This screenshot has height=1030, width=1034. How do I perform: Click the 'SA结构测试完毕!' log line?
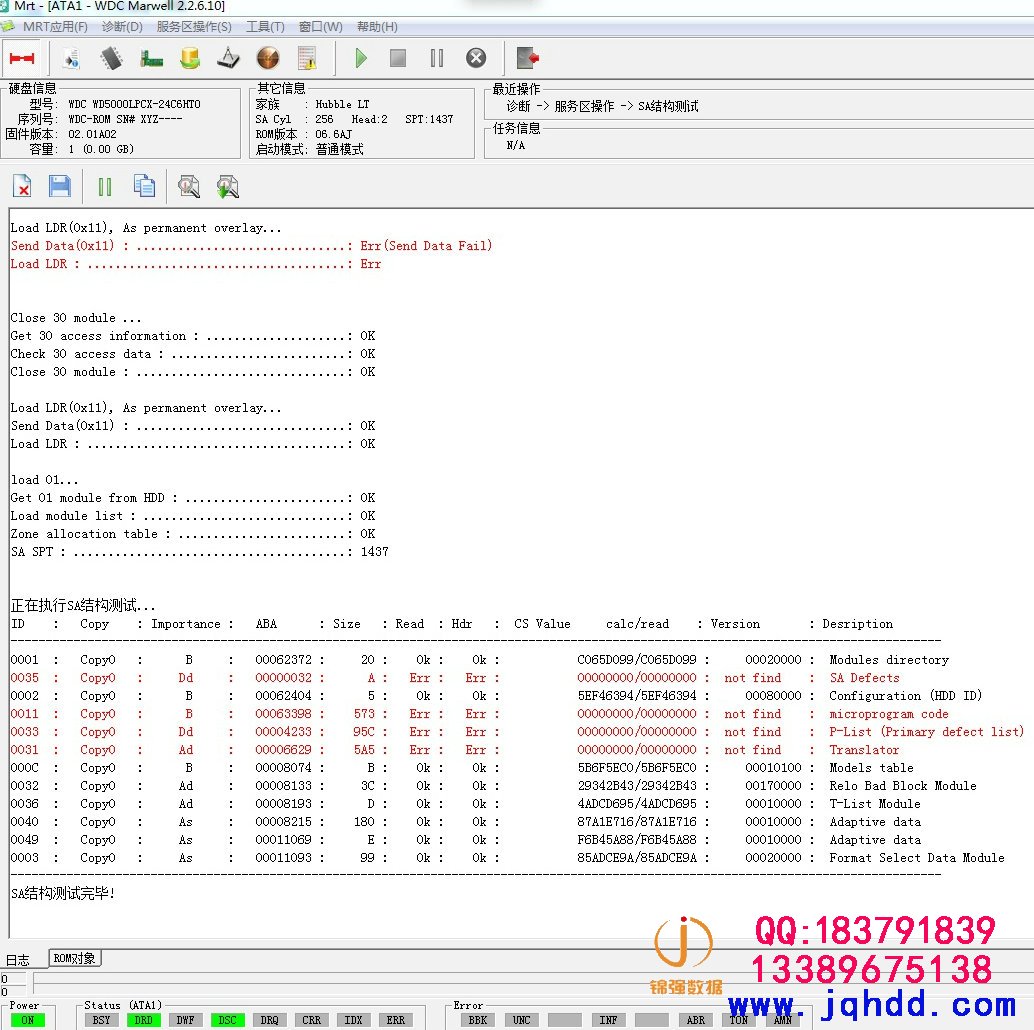[63, 894]
